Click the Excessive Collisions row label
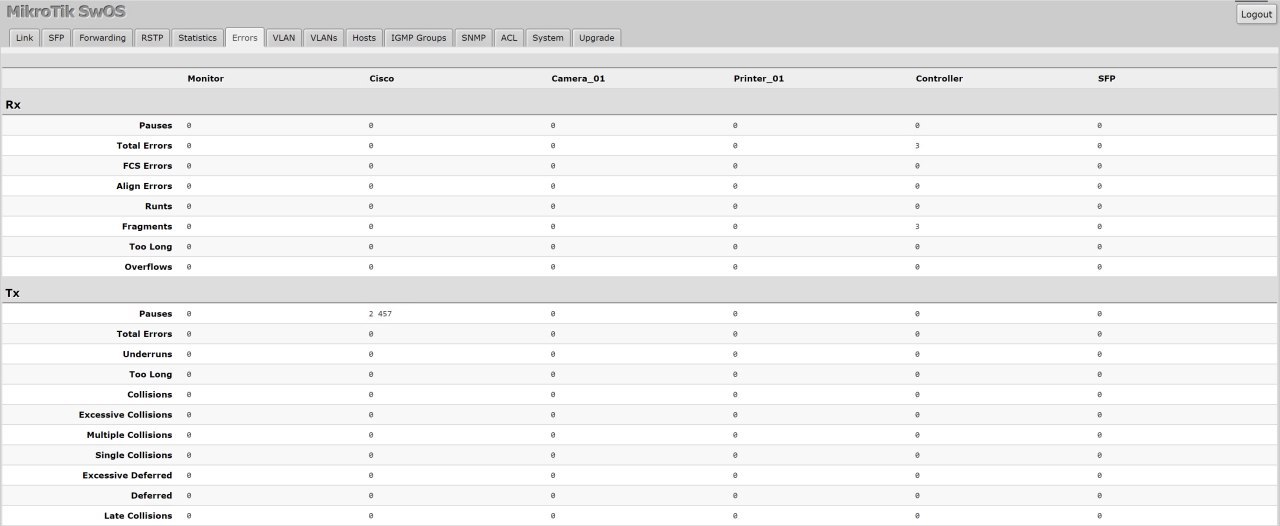Screen dimensions: 1280x526 (125, 415)
